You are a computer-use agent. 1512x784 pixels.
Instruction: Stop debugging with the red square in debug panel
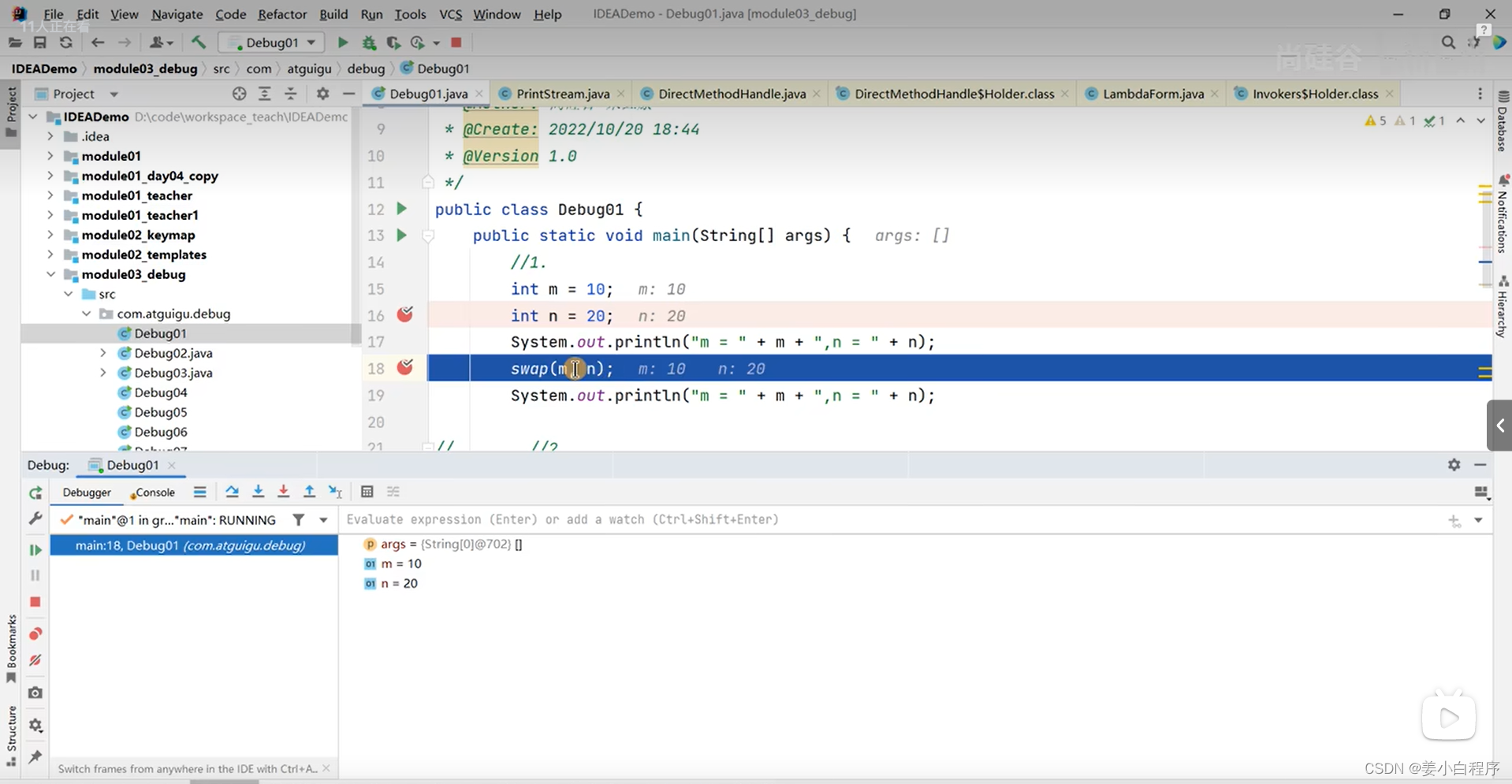35,602
